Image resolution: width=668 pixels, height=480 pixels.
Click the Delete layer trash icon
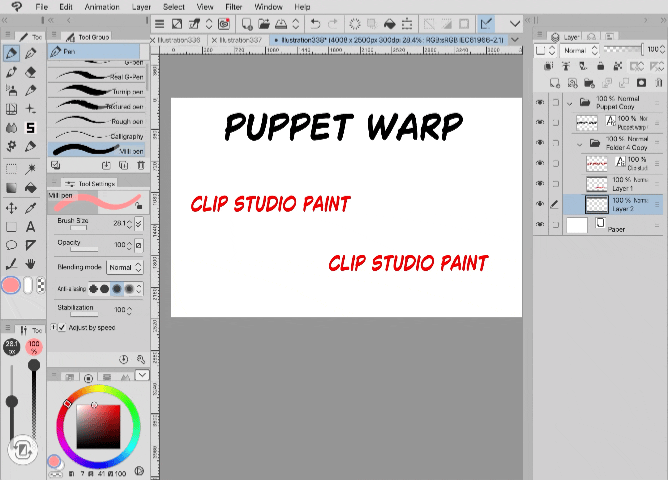point(659,83)
